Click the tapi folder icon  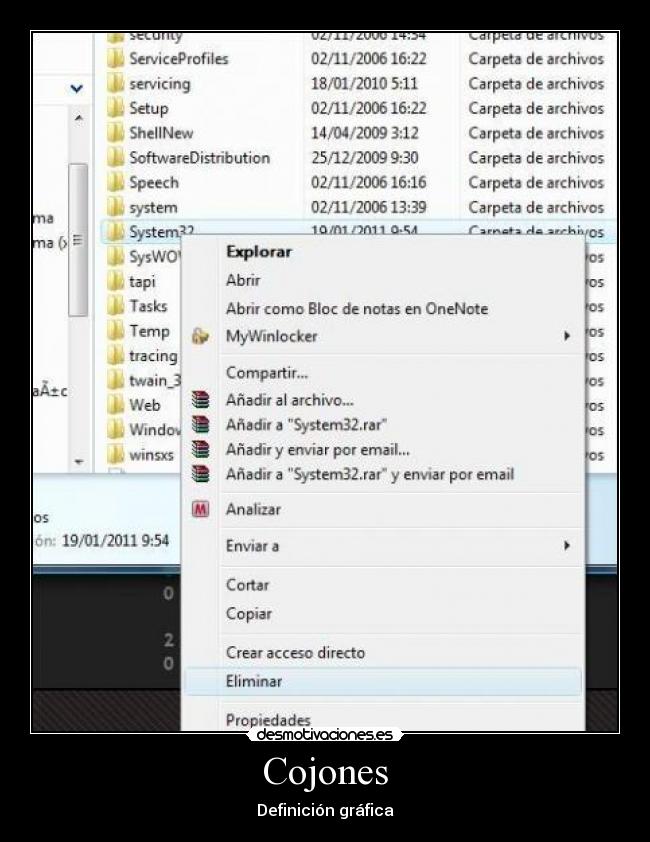tap(115, 281)
